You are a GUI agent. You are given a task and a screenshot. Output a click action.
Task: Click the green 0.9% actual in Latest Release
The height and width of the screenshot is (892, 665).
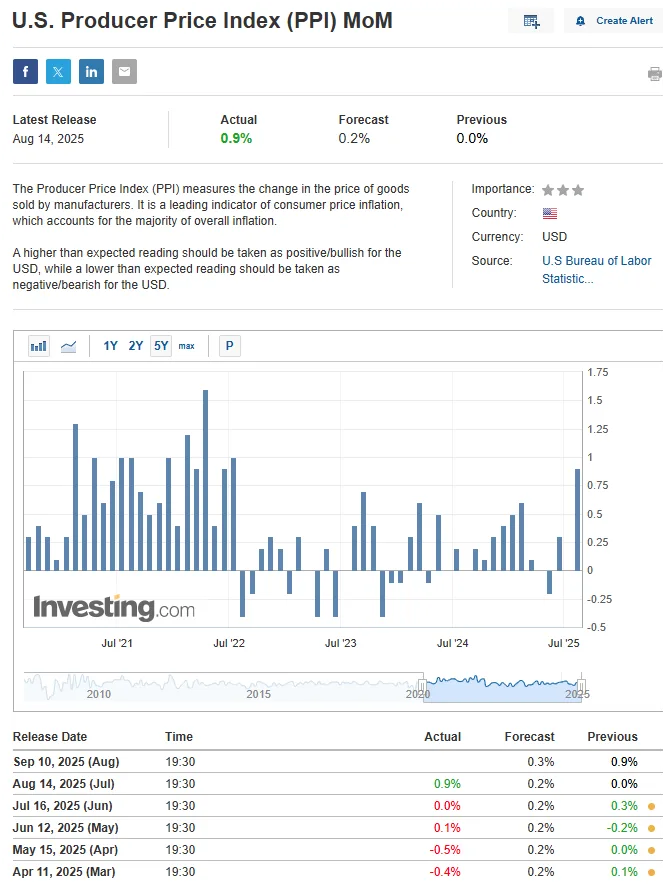[x=236, y=138]
